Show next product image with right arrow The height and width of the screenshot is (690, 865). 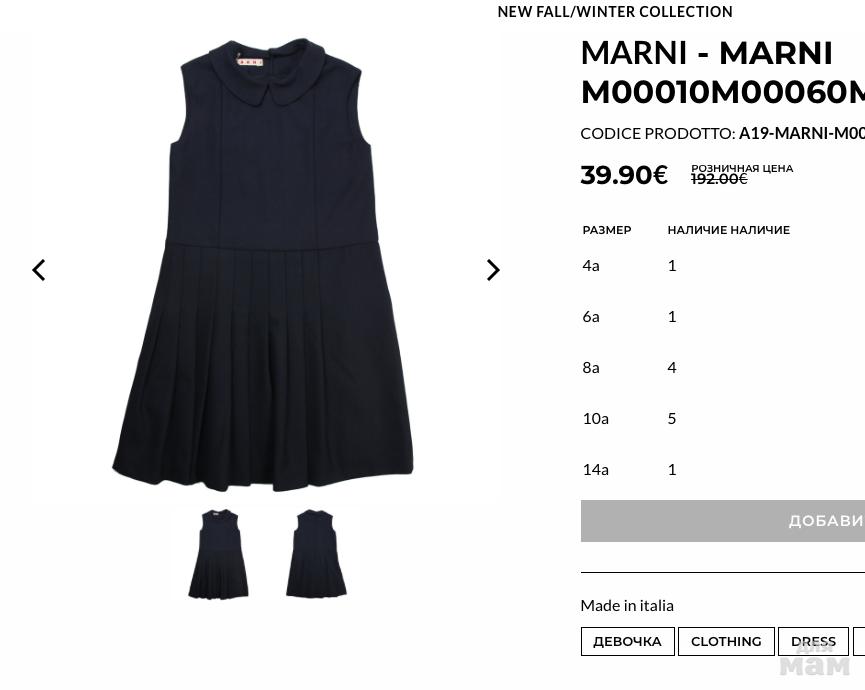[493, 270]
